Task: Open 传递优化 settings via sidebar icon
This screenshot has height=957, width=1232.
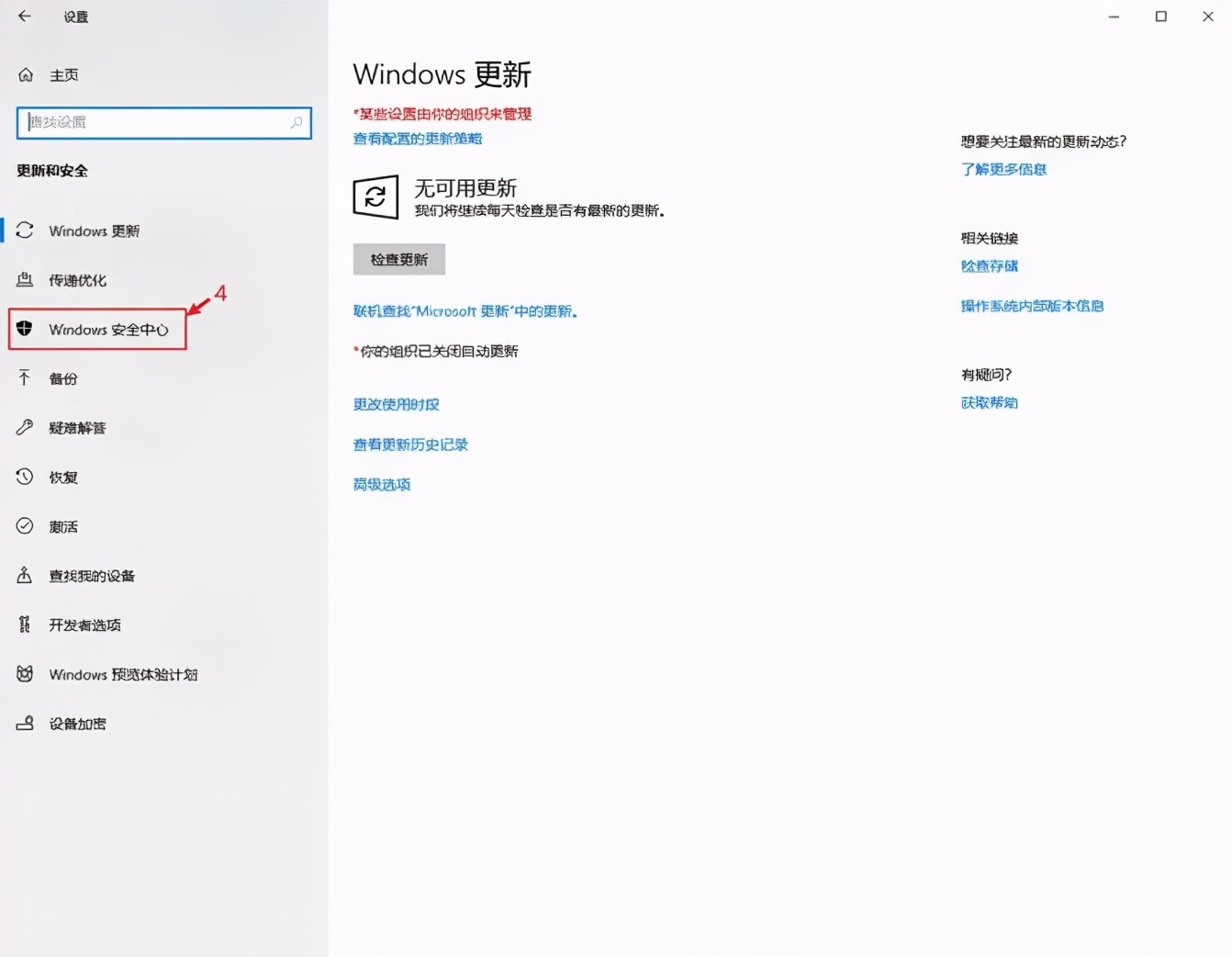Action: [x=25, y=280]
